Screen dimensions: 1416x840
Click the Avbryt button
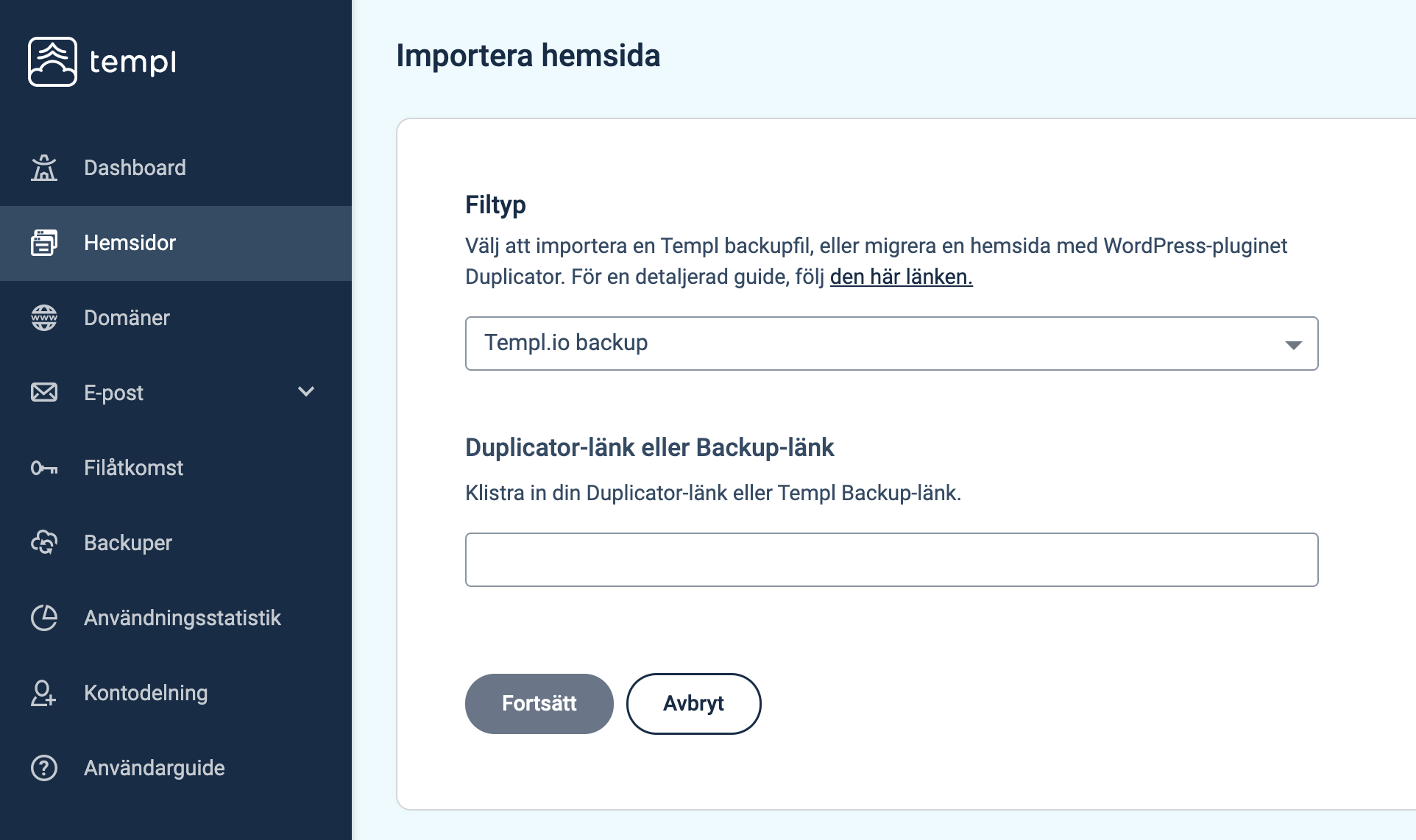pyautogui.click(x=693, y=704)
